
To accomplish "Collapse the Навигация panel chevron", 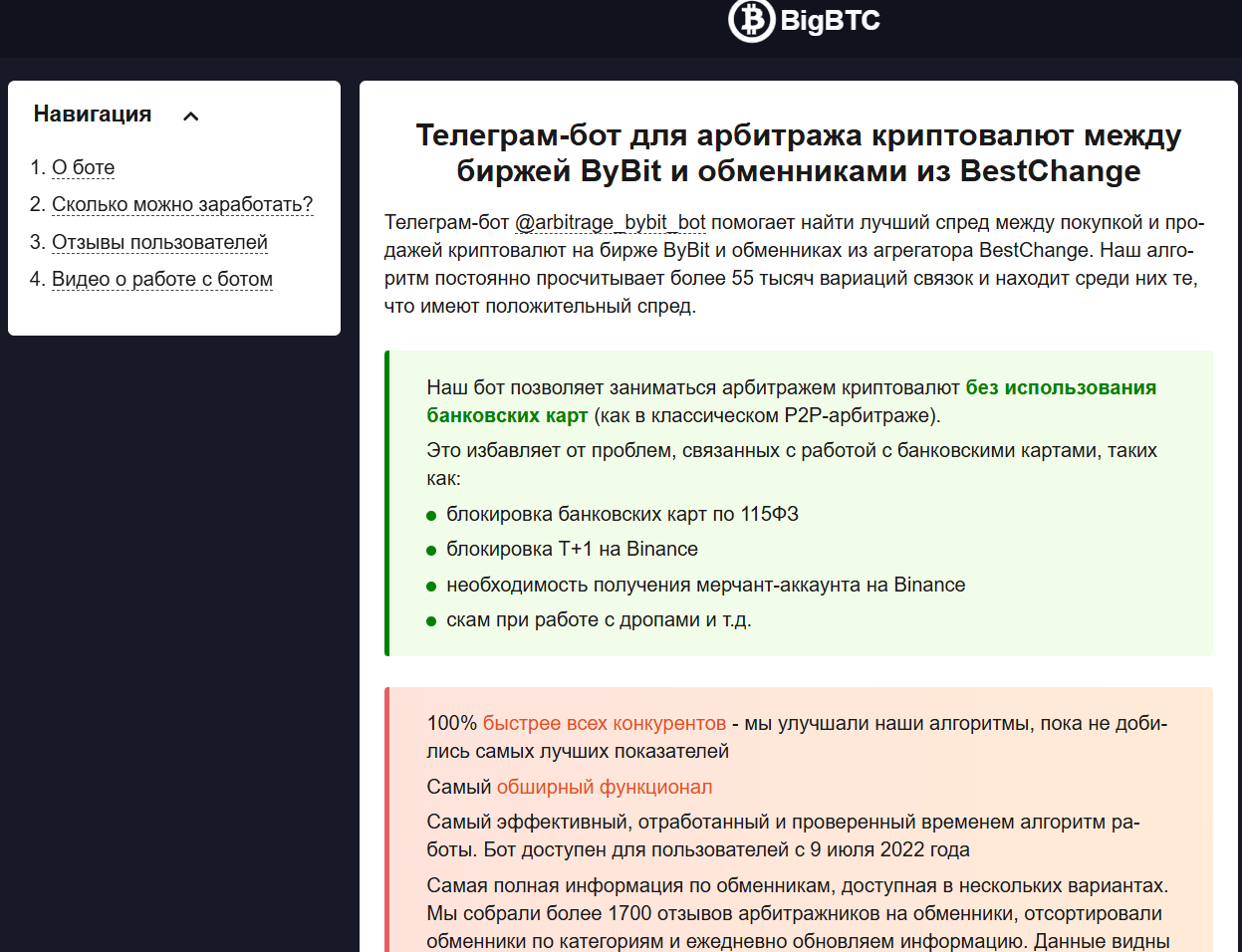I will (x=189, y=115).
